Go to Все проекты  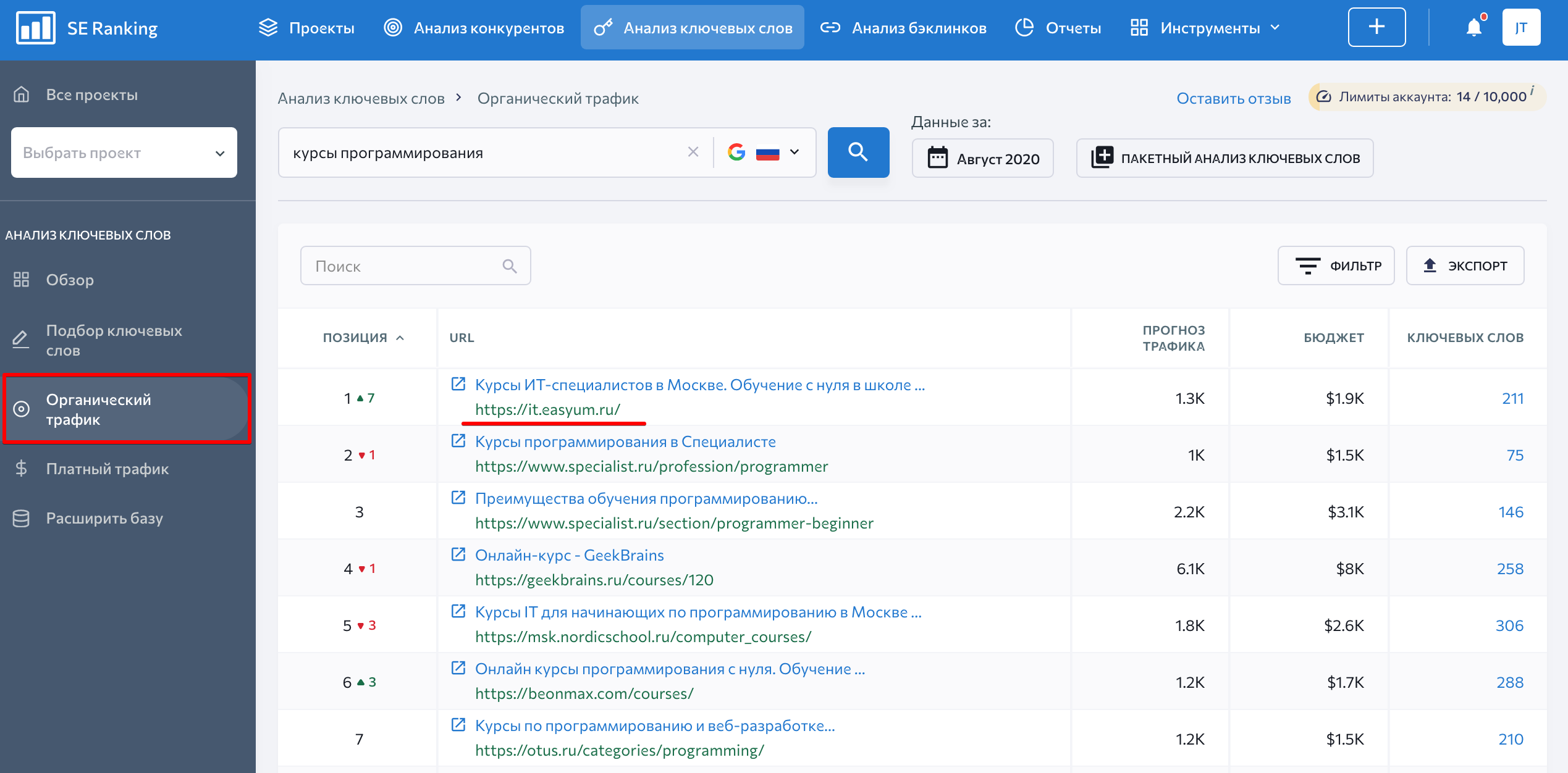click(x=75, y=94)
